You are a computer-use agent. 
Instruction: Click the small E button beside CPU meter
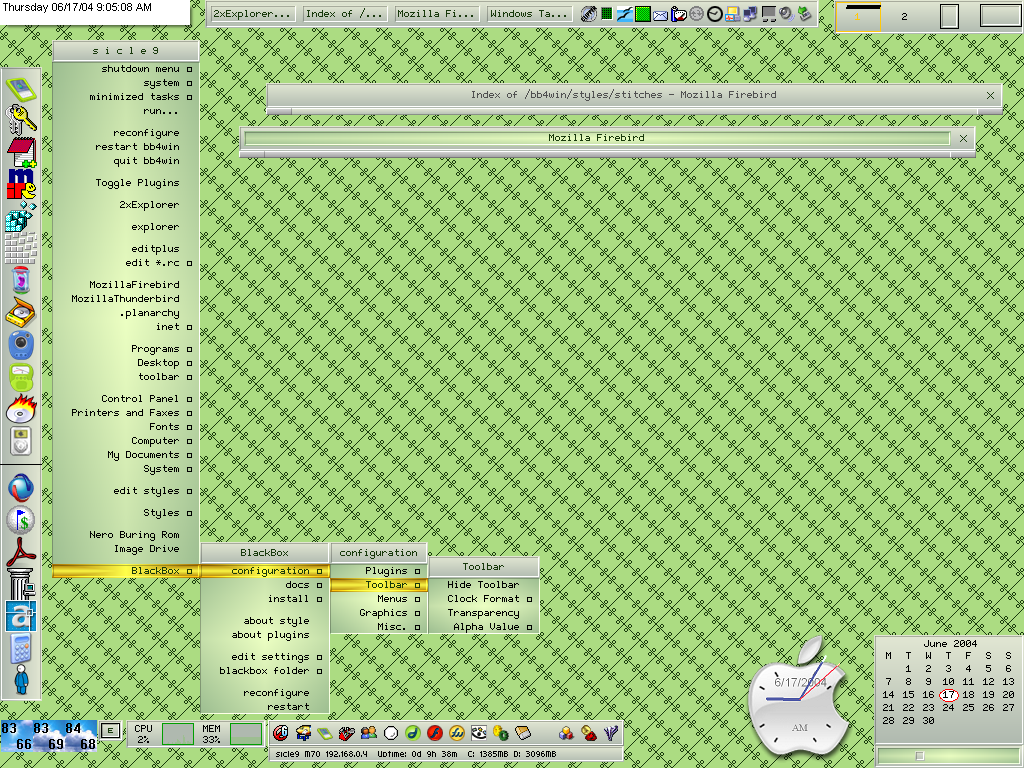point(110,731)
